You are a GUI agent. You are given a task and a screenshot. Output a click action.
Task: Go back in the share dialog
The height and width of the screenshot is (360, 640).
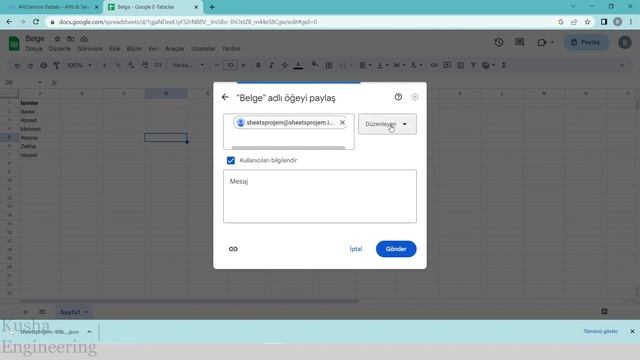pos(225,97)
